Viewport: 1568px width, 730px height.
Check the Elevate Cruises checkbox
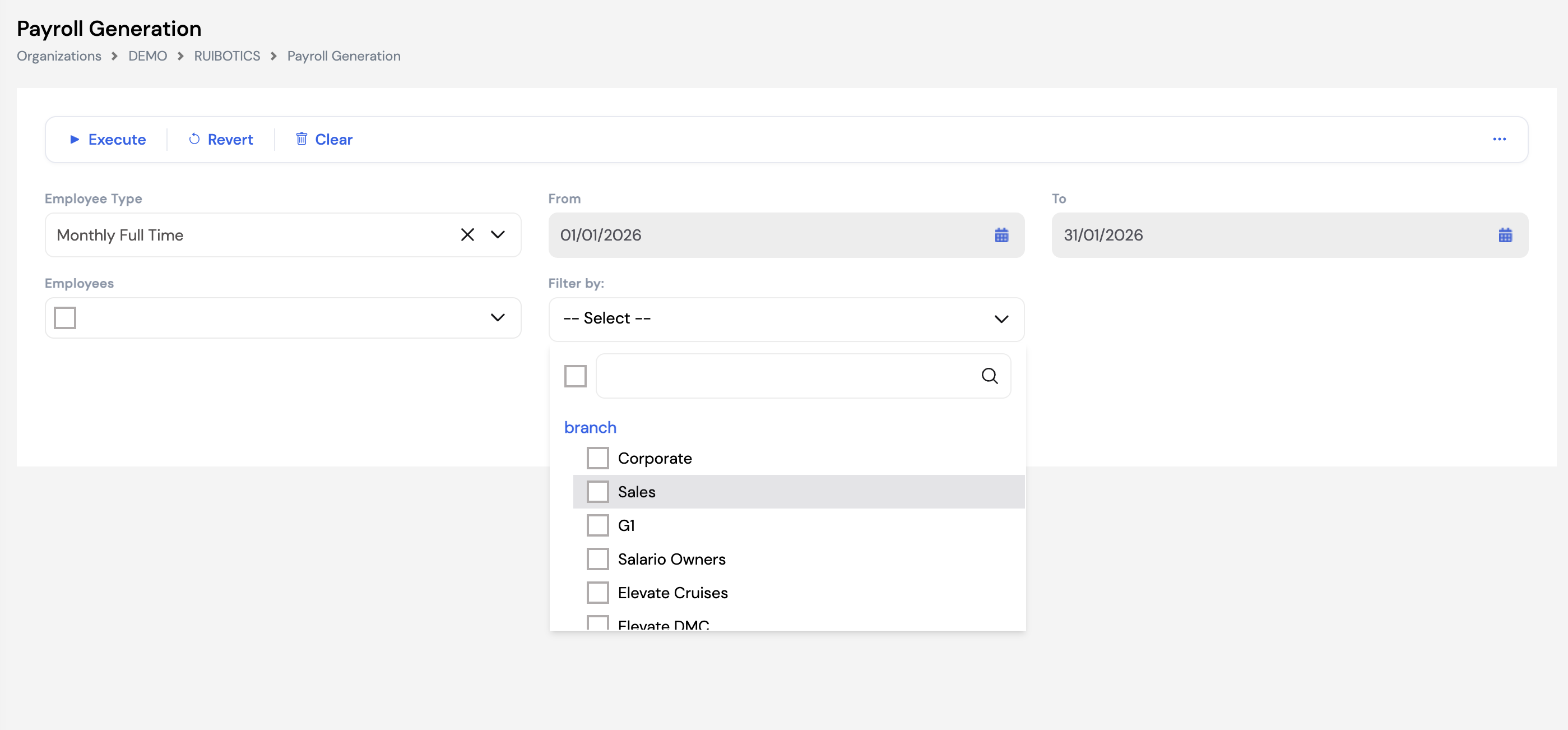point(598,593)
